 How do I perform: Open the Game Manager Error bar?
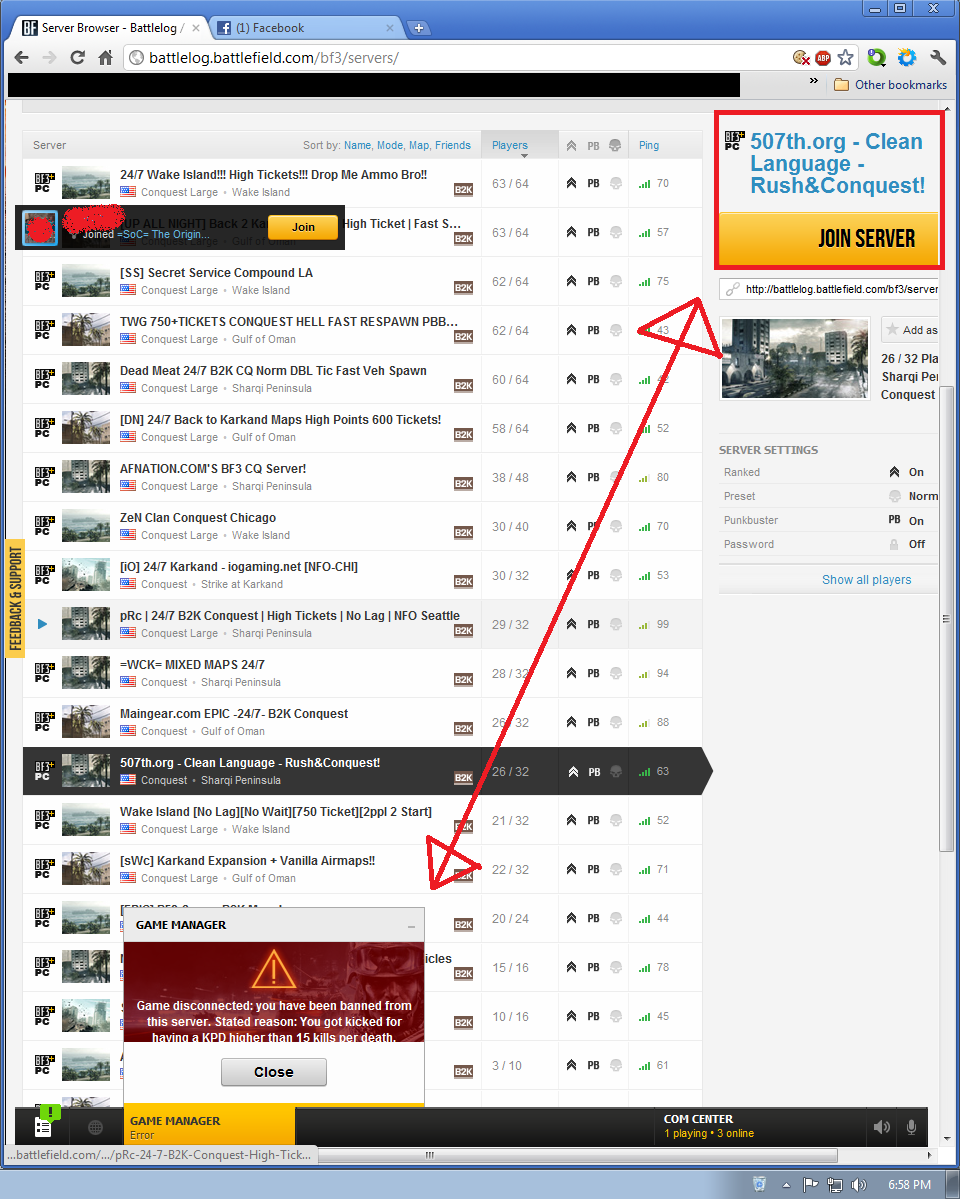209,1127
